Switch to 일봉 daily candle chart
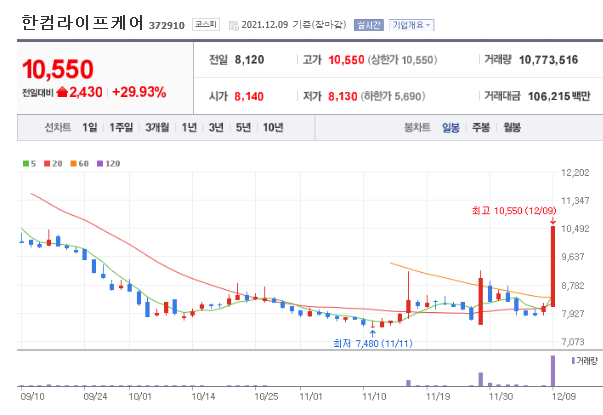 [x=451, y=127]
